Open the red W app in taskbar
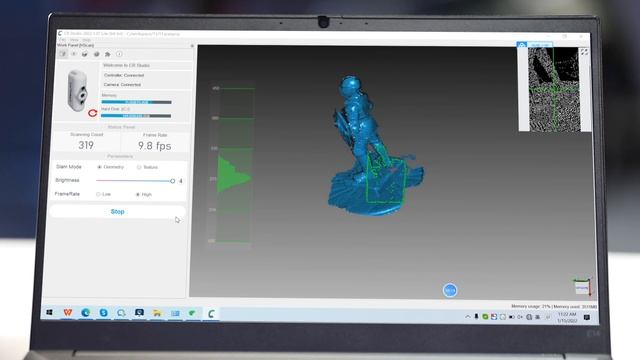This screenshot has height=360, width=640. (x=68, y=312)
